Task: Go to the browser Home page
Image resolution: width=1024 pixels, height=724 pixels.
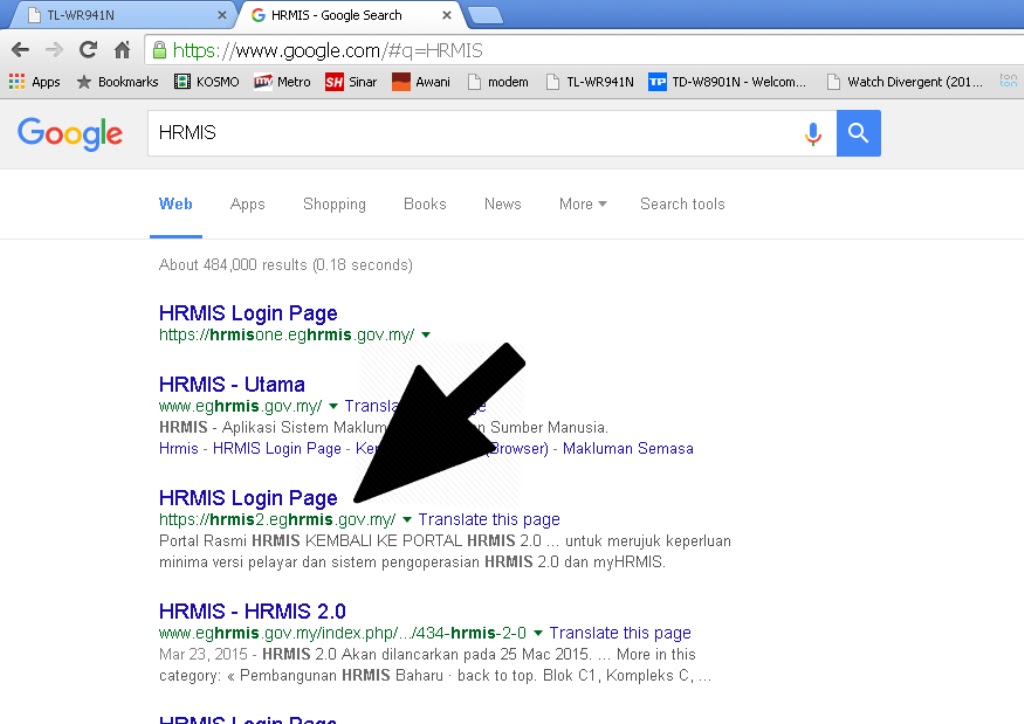Action: [x=122, y=50]
